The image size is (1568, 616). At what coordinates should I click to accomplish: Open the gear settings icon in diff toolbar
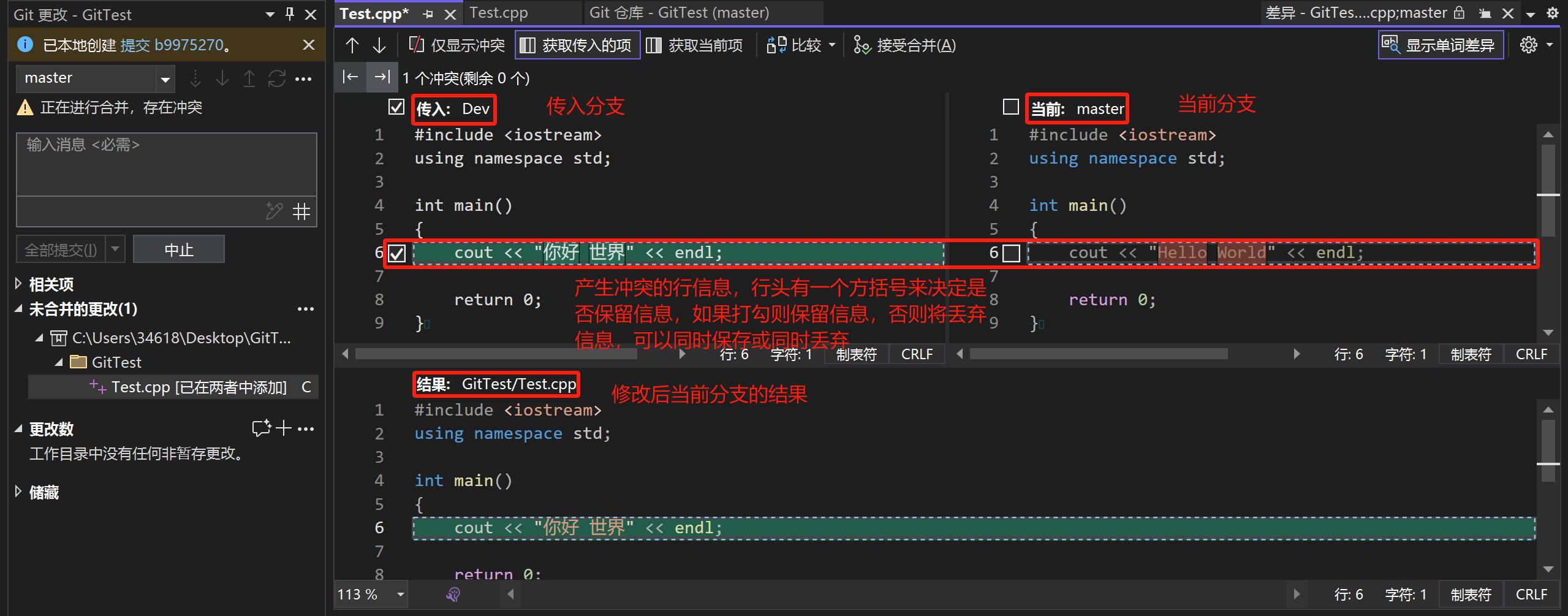[x=1529, y=44]
